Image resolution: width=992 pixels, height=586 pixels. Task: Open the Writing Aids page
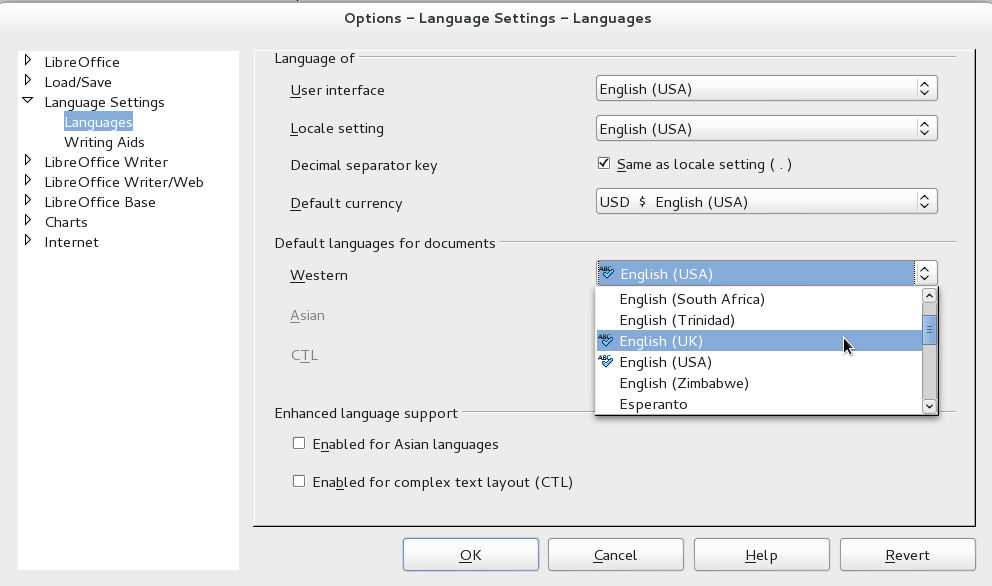[x=104, y=142]
